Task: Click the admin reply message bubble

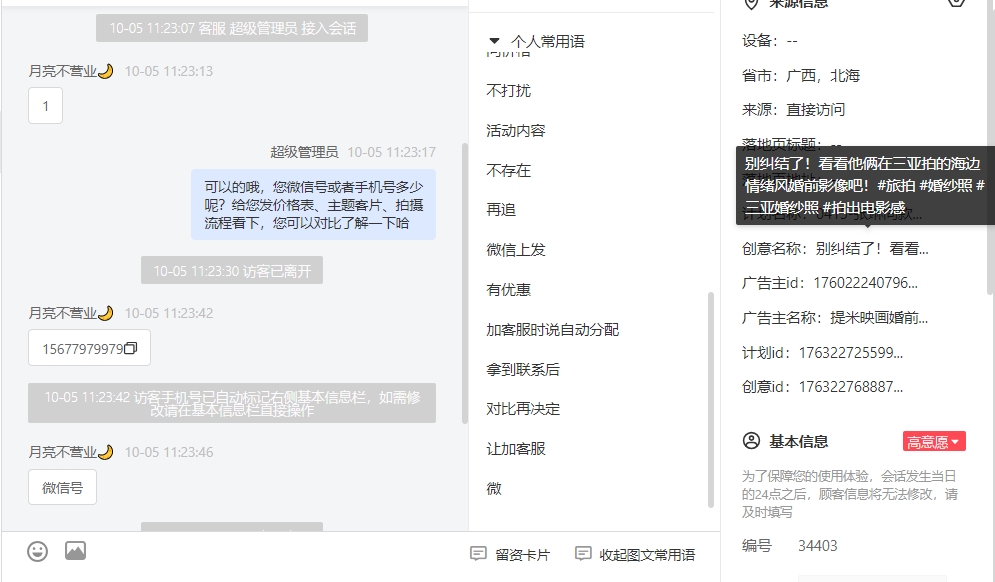Action: tap(313, 204)
